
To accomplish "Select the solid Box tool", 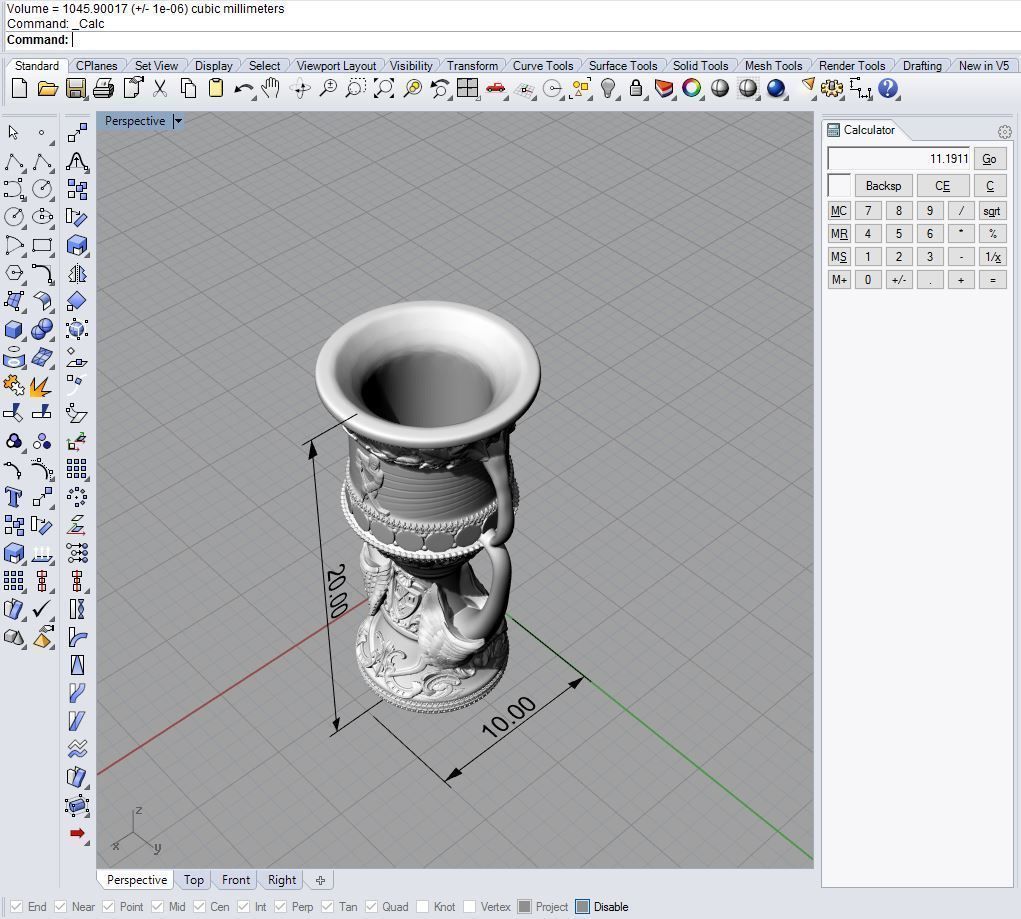I will tap(14, 330).
